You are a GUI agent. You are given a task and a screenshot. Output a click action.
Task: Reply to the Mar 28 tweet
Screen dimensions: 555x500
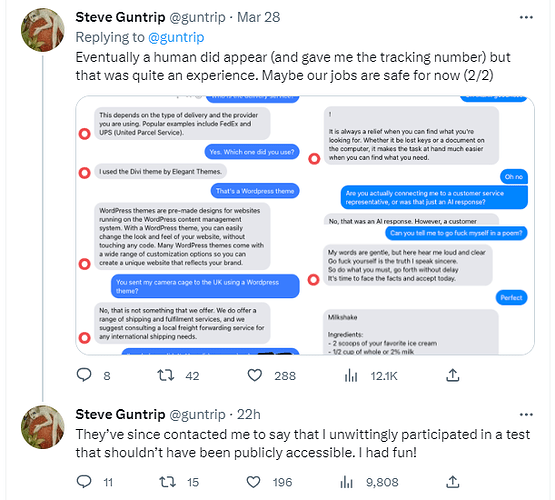tap(84, 375)
